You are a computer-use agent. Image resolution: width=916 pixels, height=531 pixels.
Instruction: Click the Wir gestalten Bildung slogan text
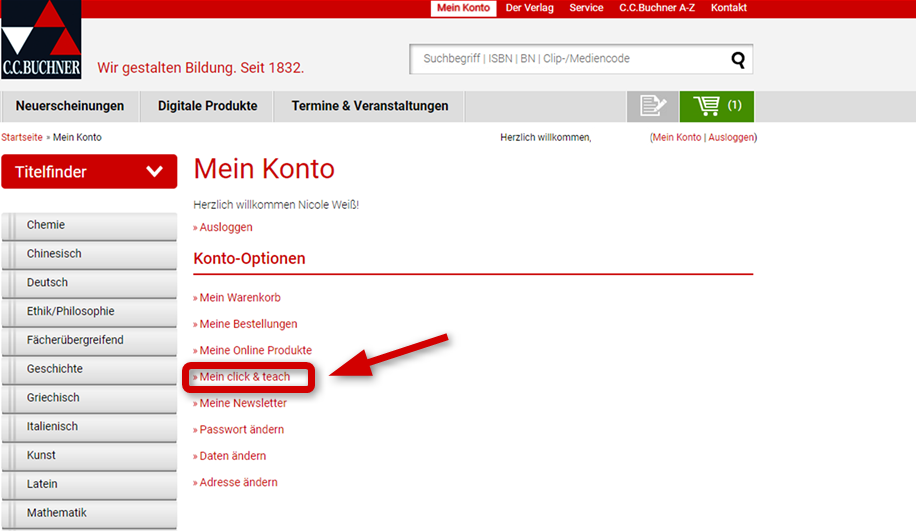click(200, 68)
